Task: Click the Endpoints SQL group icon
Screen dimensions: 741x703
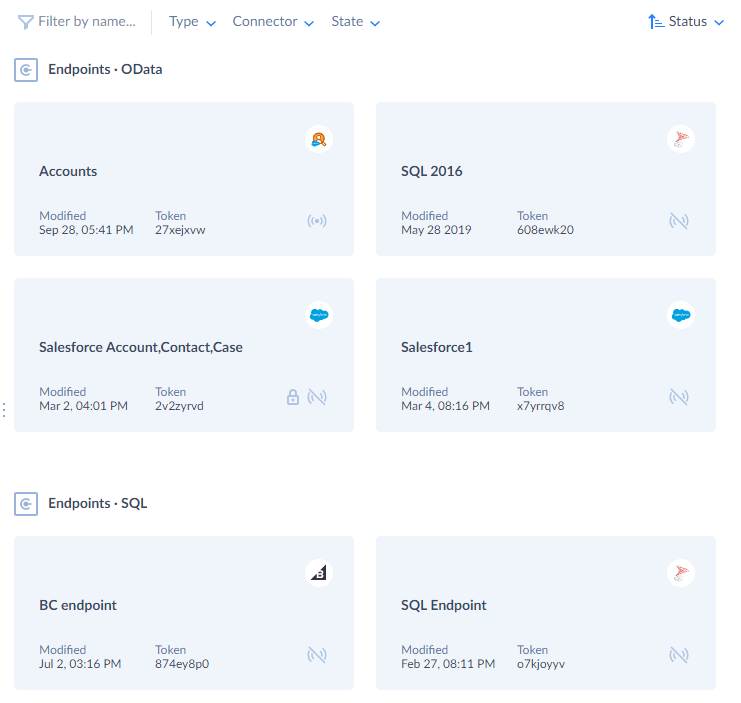Action: tap(26, 504)
